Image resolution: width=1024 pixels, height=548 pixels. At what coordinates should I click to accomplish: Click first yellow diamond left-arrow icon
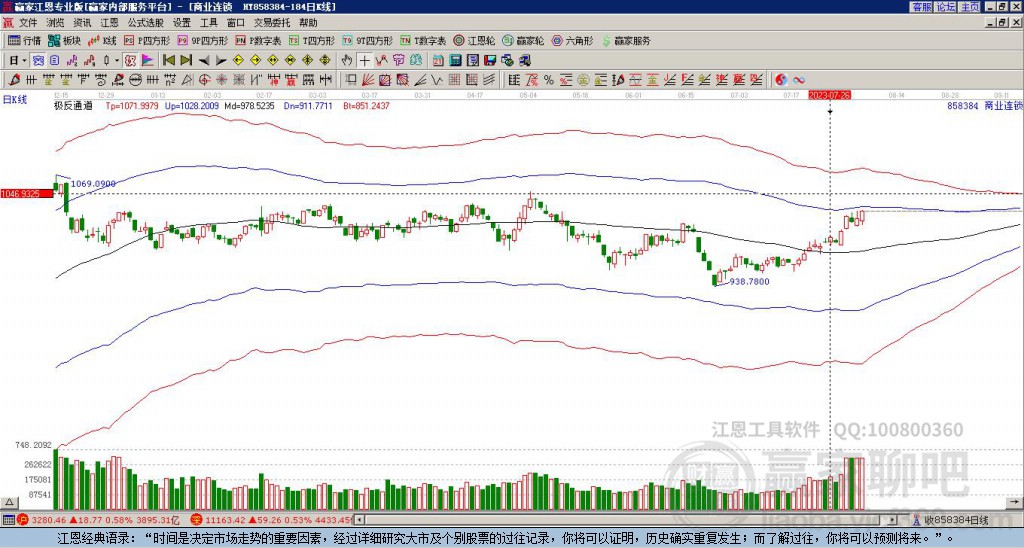[x=238, y=61]
